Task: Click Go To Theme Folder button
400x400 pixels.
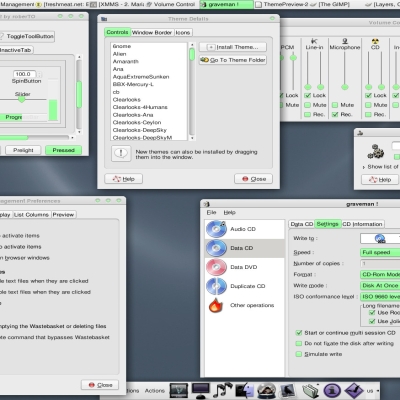Action: click(x=233, y=60)
